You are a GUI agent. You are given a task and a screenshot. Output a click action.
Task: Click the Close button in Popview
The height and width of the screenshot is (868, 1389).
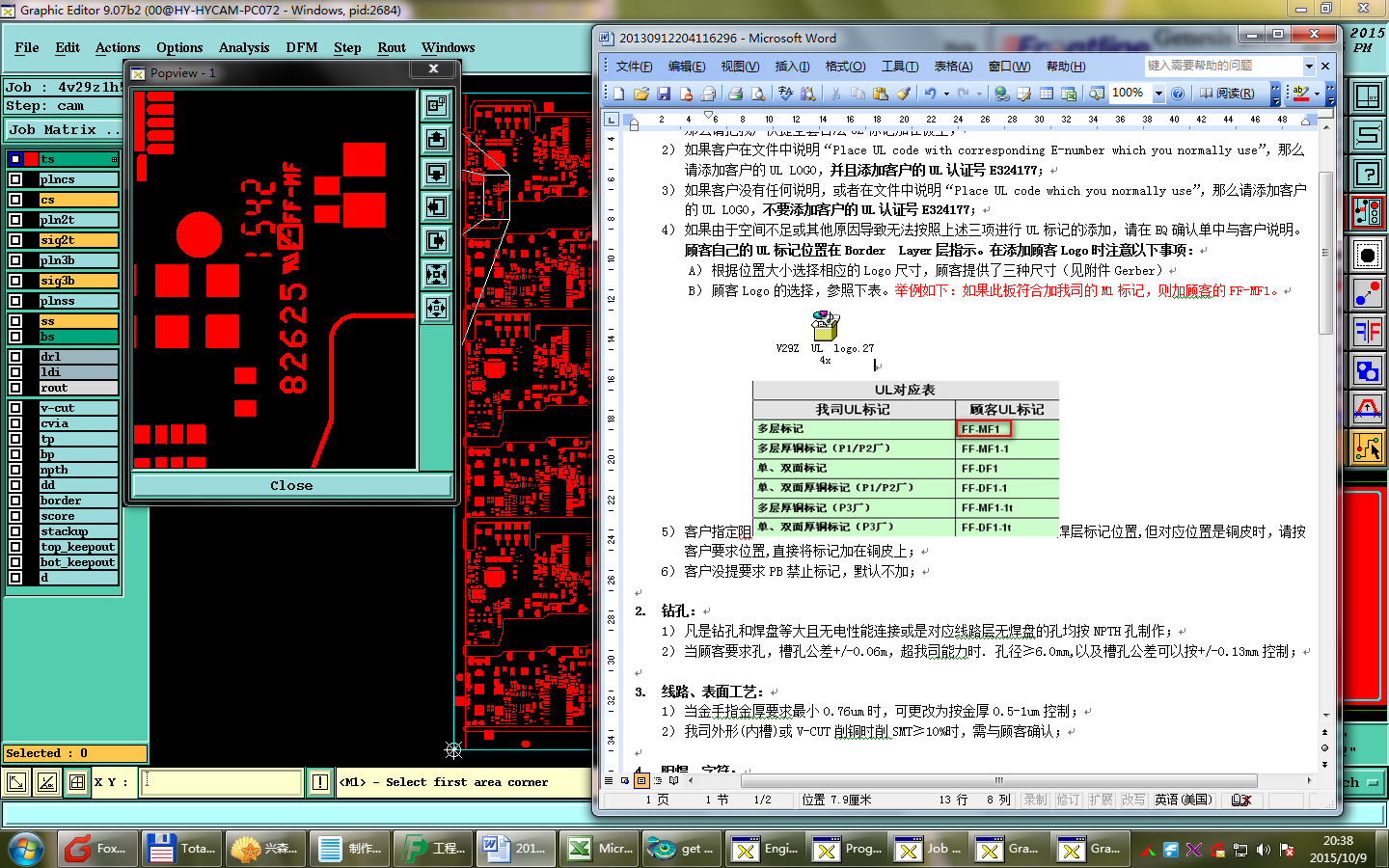(x=291, y=485)
